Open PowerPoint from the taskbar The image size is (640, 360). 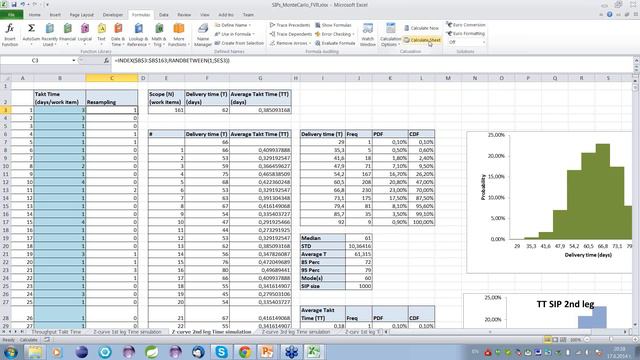pos(267,351)
